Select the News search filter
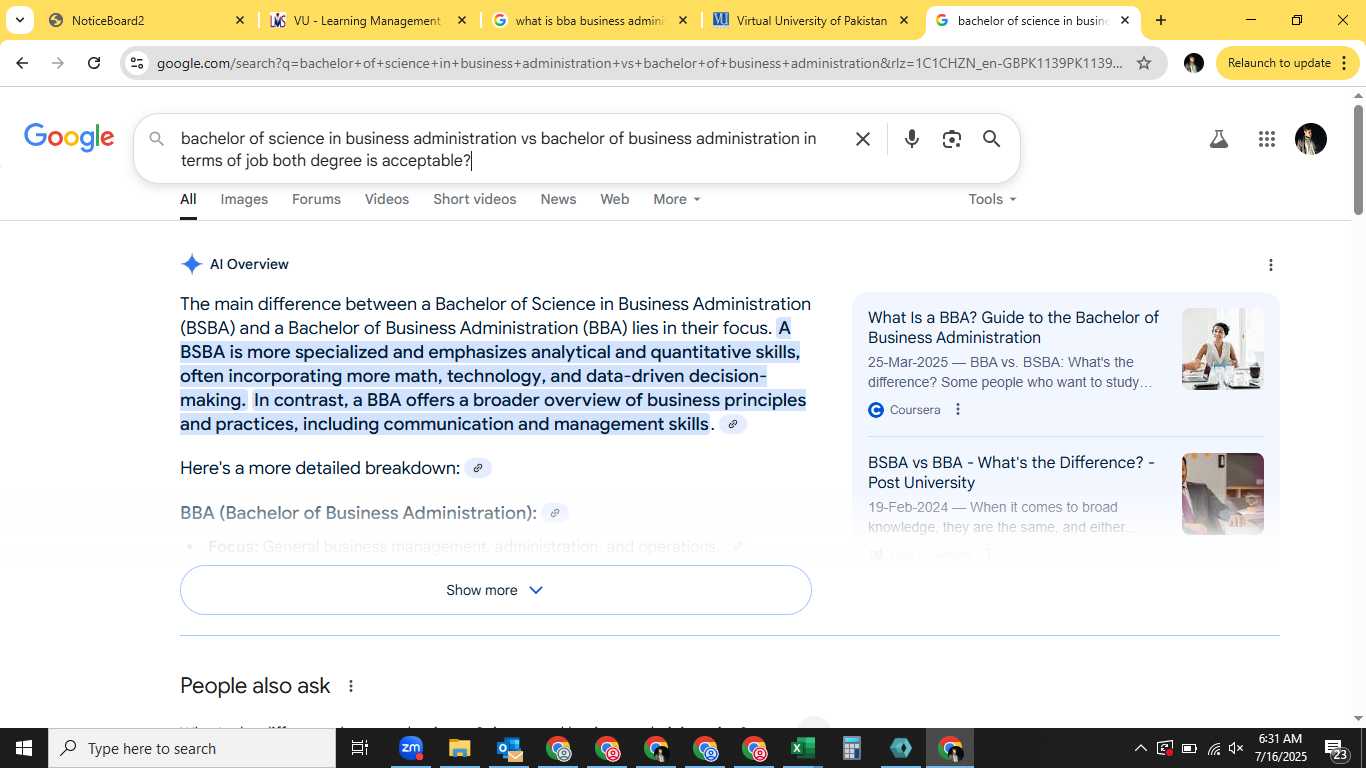Screen dimensions: 1366x768 (x=558, y=199)
